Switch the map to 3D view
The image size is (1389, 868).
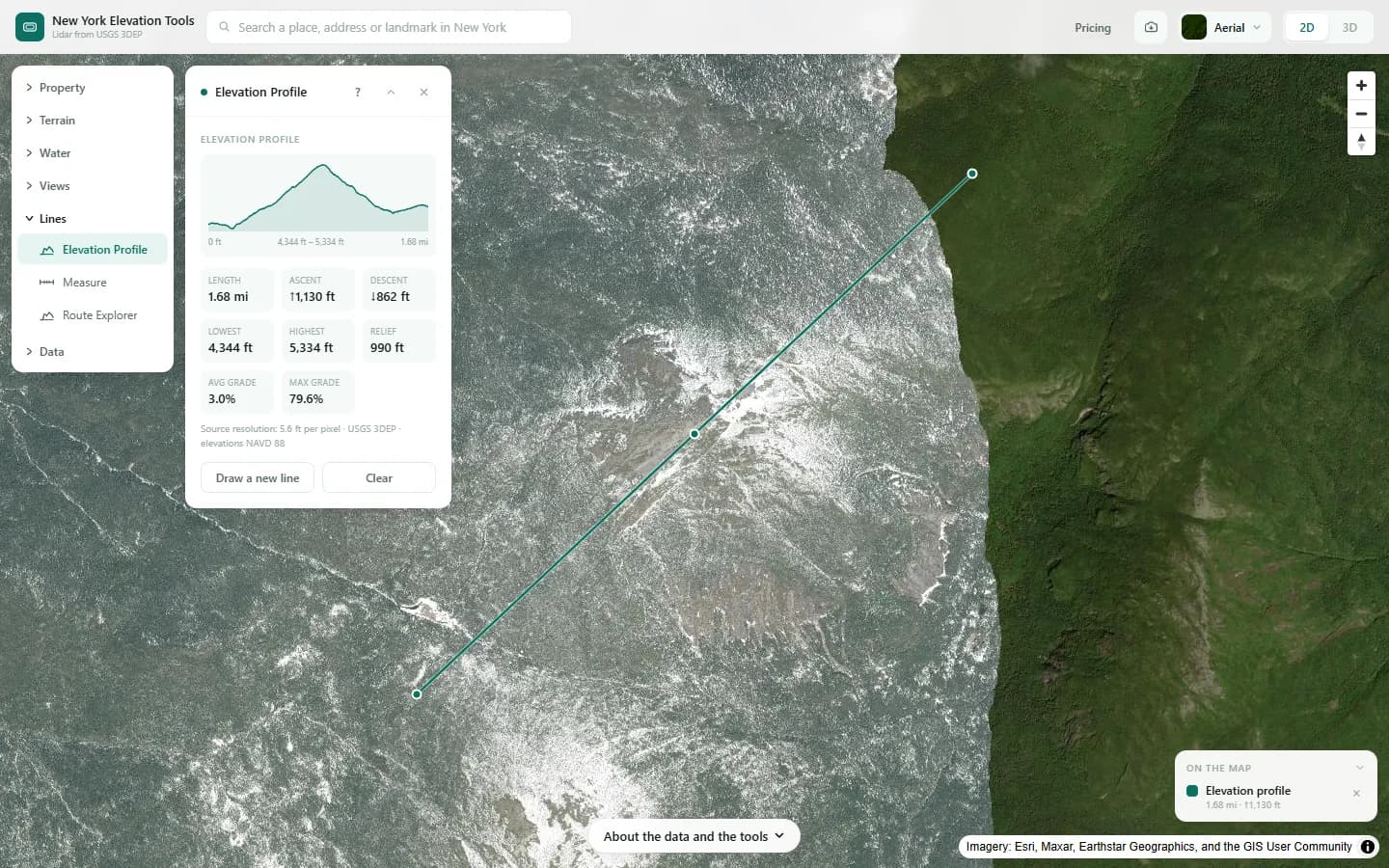pyautogui.click(x=1349, y=28)
